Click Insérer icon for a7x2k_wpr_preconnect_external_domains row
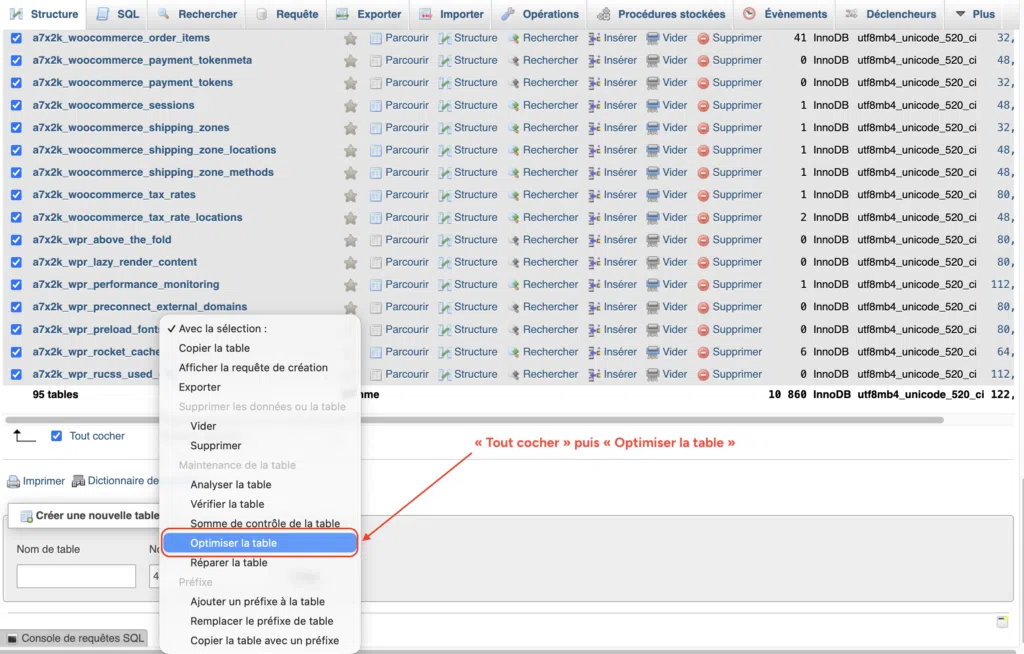The image size is (1024, 654). point(594,307)
